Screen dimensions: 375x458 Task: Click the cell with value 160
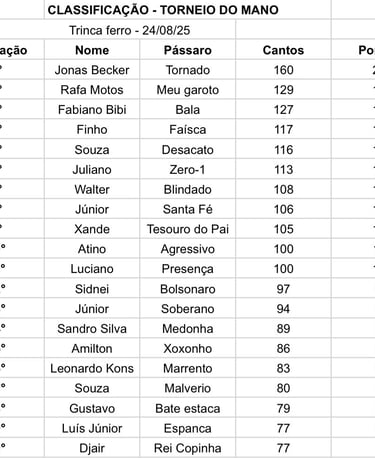point(283,70)
